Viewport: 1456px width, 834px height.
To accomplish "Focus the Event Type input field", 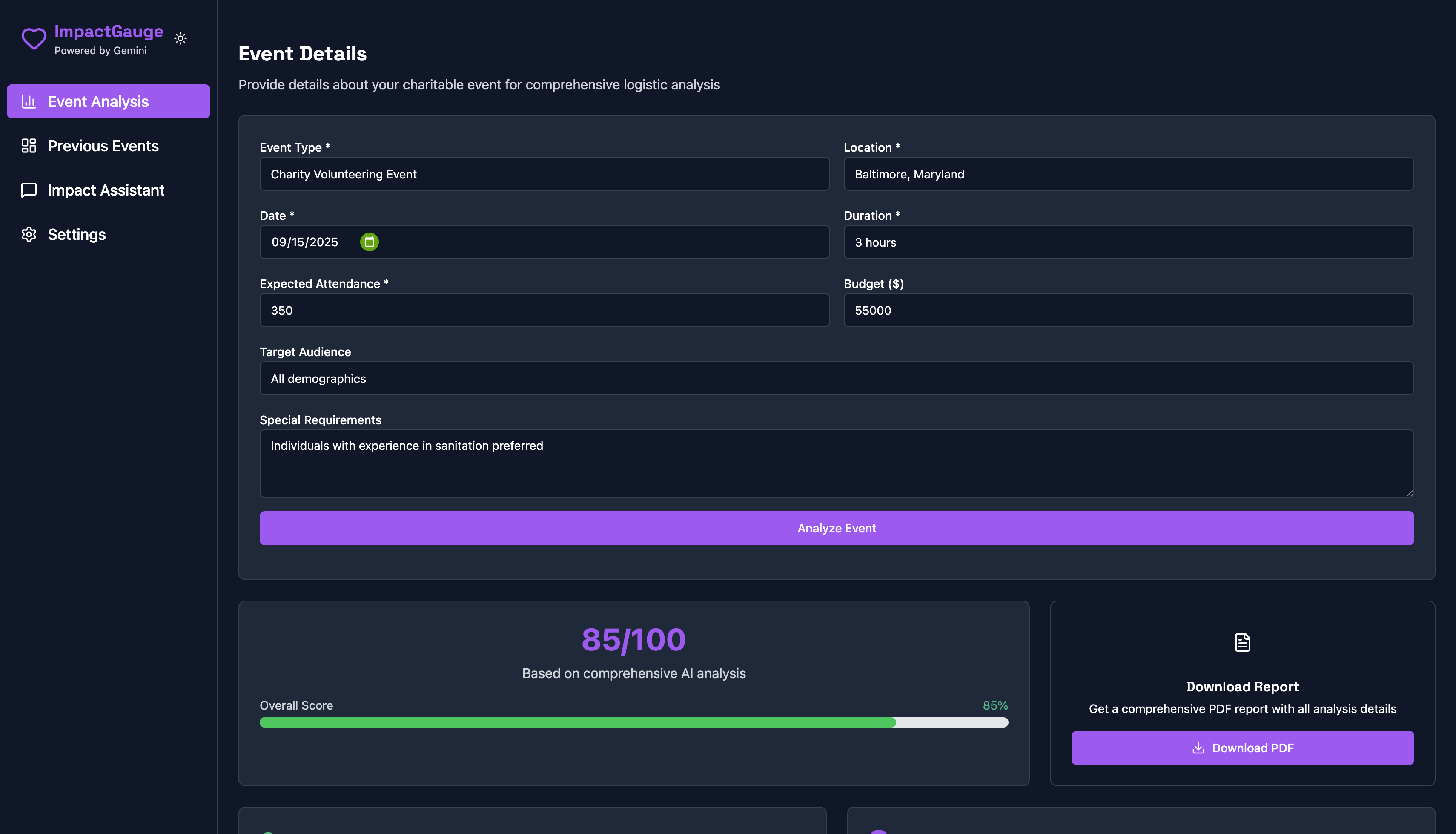I will point(544,174).
